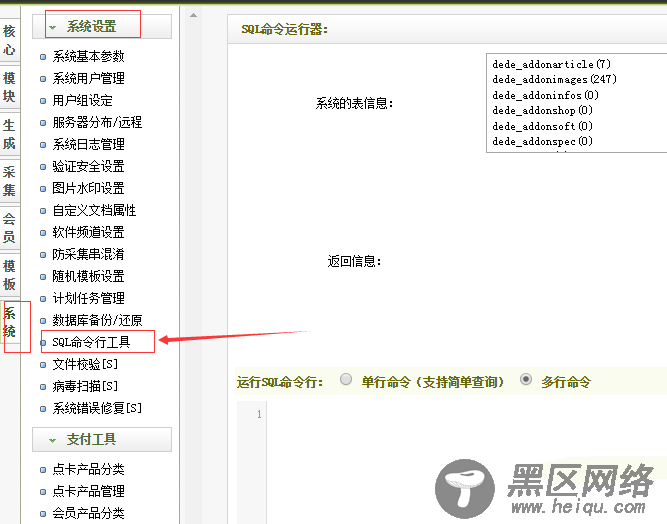667x524 pixels.
Task: Switch to 系统 side tab
Action: (x=9, y=322)
